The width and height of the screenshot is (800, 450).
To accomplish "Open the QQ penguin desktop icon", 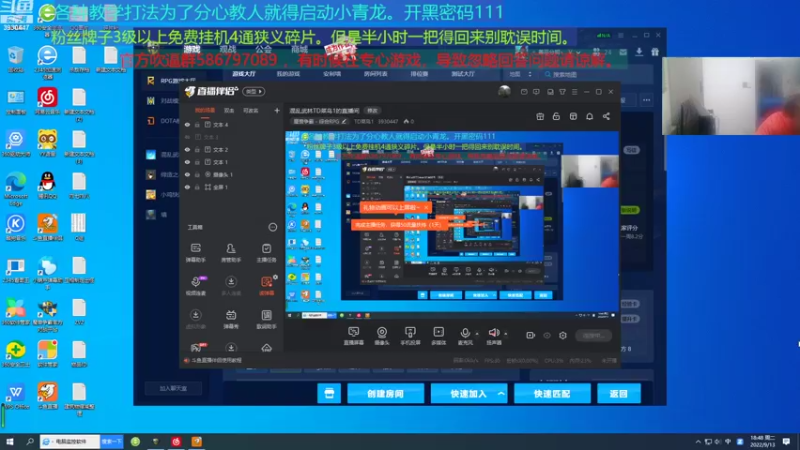I will click(47, 185).
